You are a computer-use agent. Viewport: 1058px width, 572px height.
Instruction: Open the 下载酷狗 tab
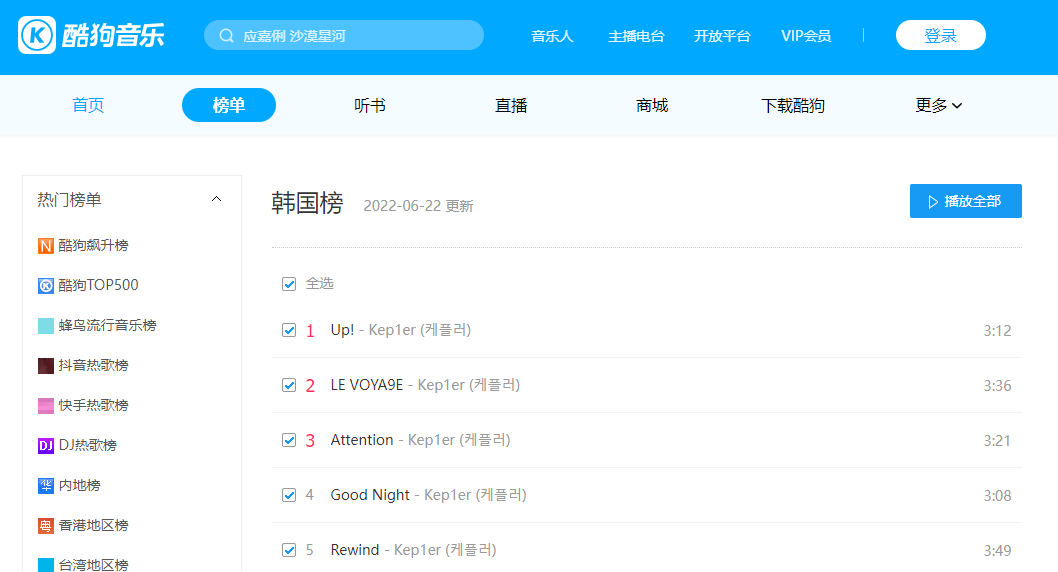click(x=793, y=105)
